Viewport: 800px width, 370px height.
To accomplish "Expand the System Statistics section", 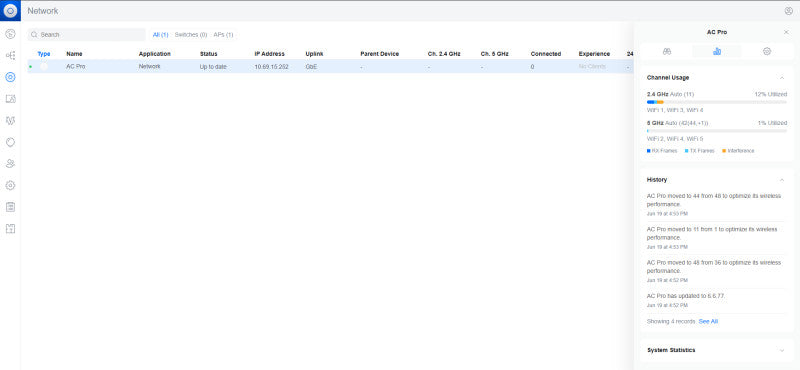I will click(782, 350).
